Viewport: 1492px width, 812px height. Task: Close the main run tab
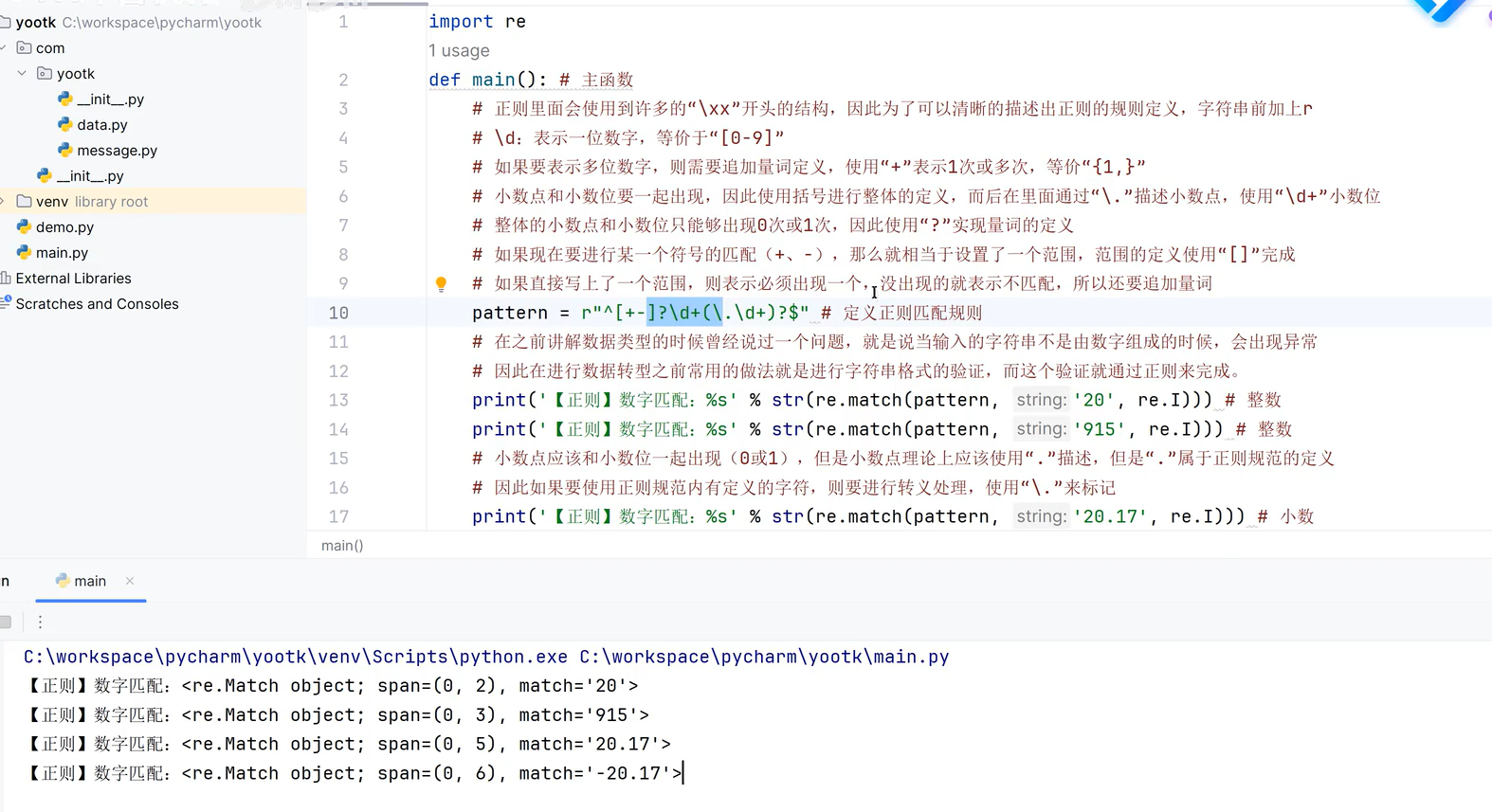pyautogui.click(x=130, y=581)
